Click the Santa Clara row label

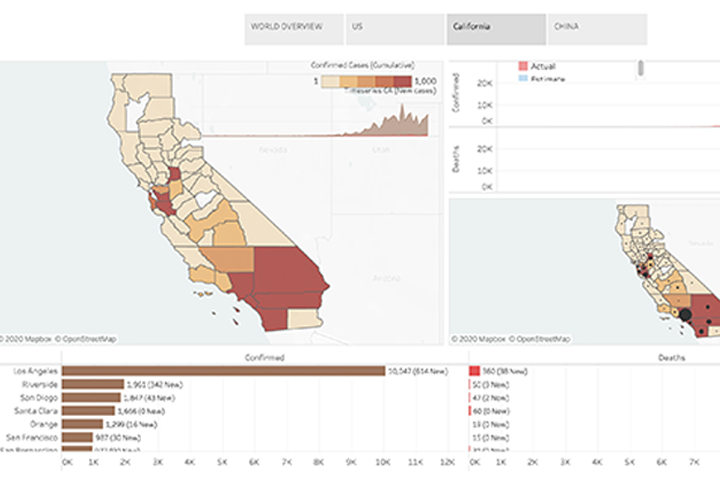[x=36, y=411]
